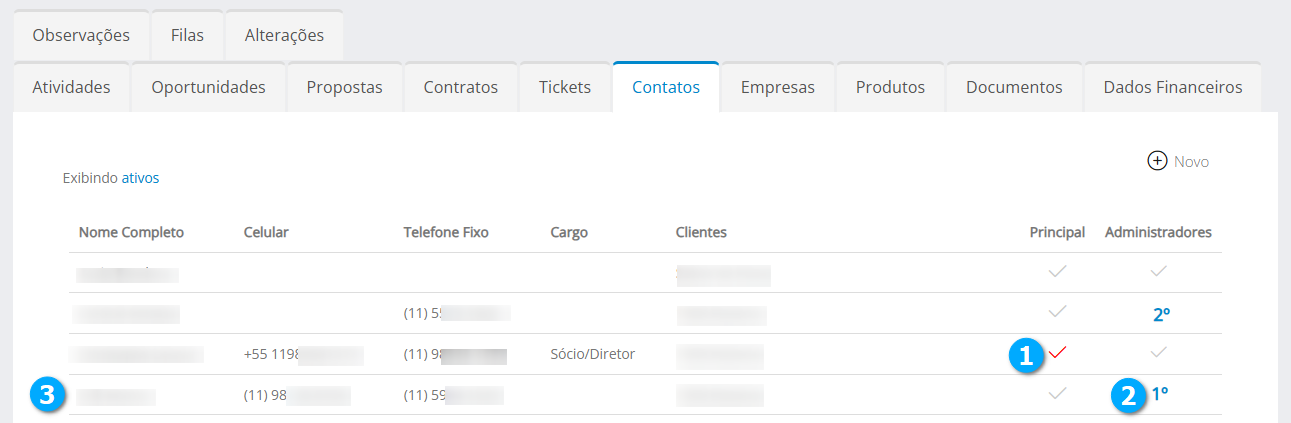Click the red Principal checkmark
This screenshot has height=423, width=1291.
pyautogui.click(x=1057, y=352)
